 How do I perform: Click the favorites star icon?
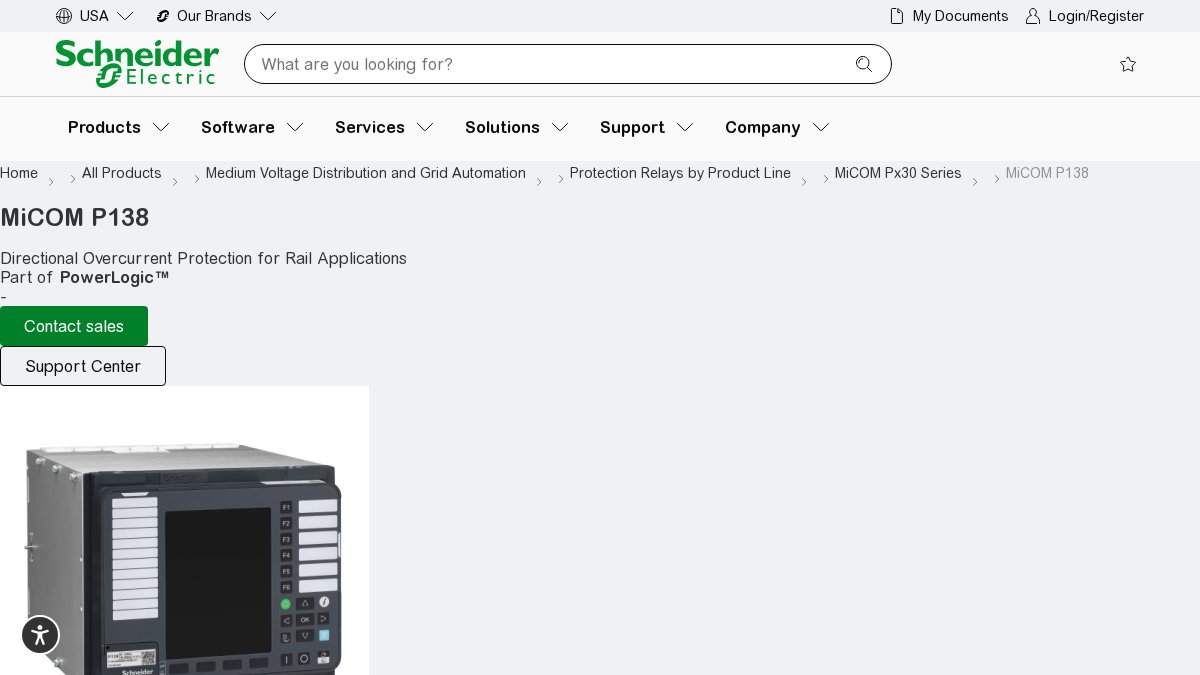pos(1128,64)
